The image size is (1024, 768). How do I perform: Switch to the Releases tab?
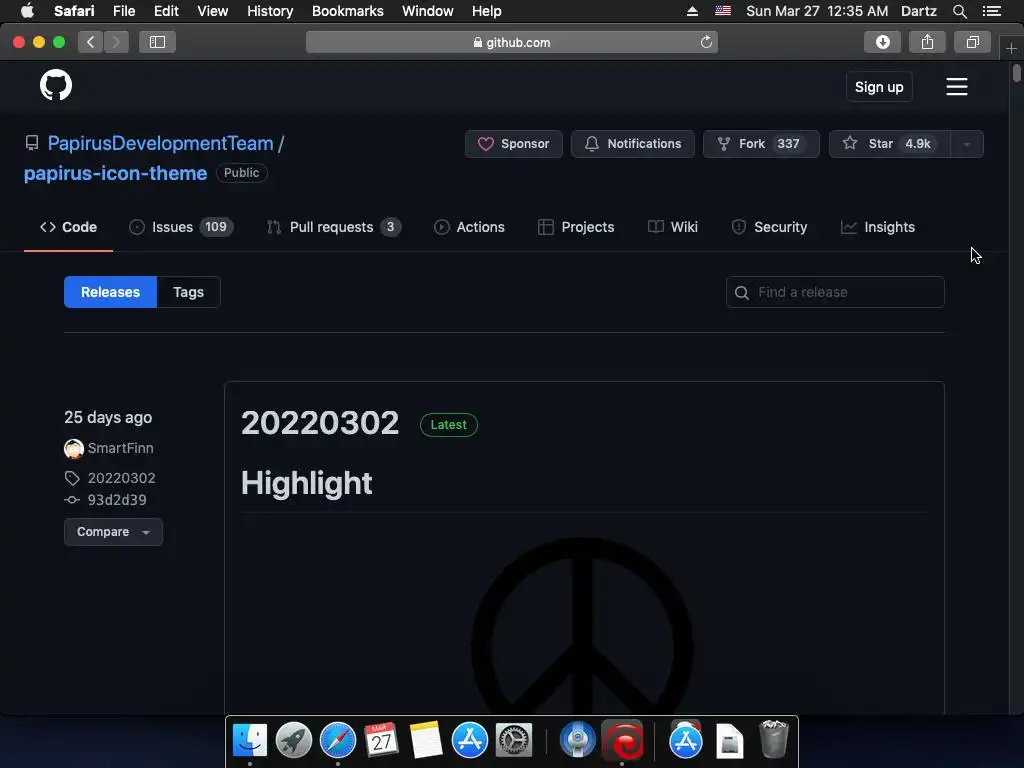click(x=110, y=292)
